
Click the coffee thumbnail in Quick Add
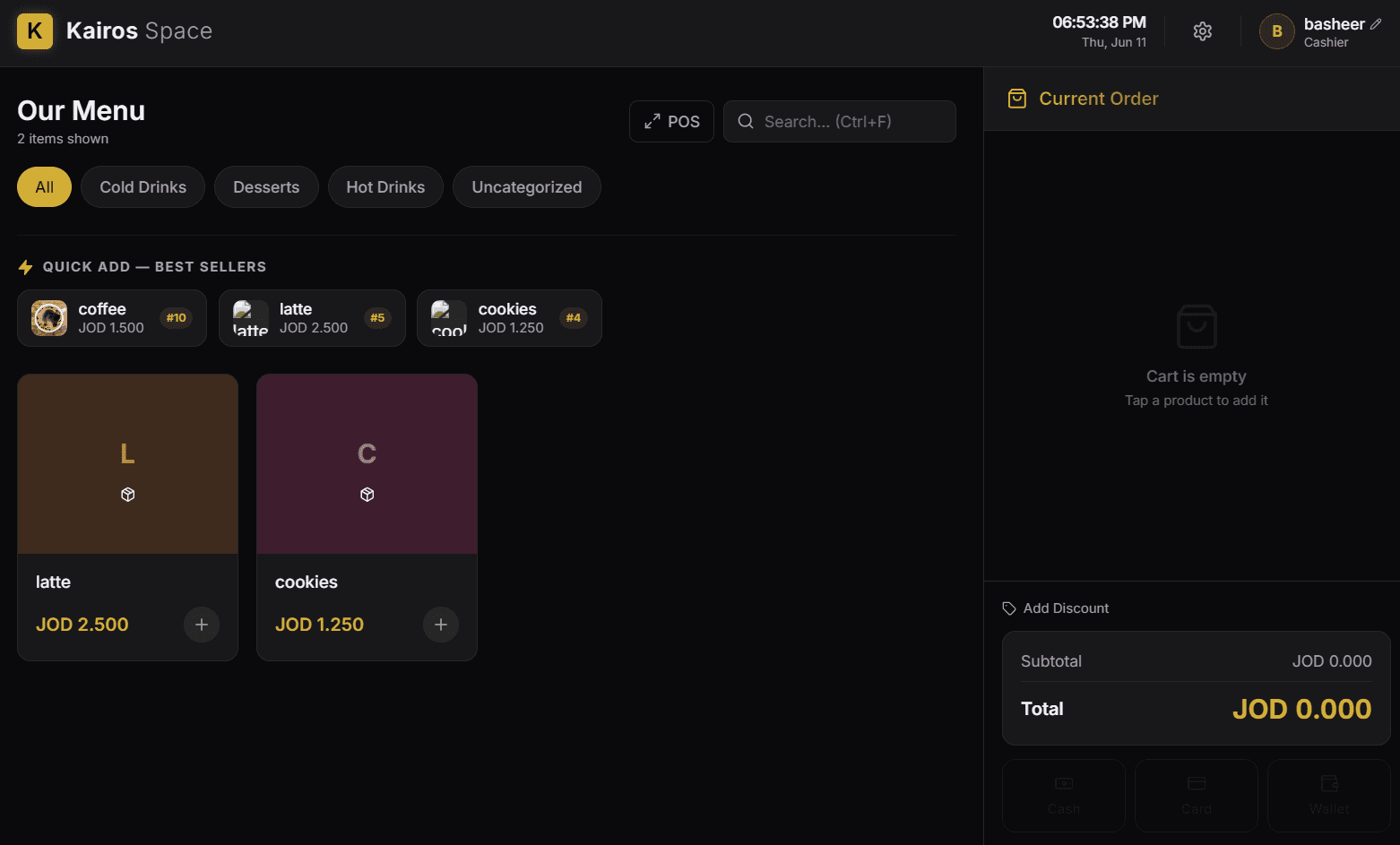49,318
